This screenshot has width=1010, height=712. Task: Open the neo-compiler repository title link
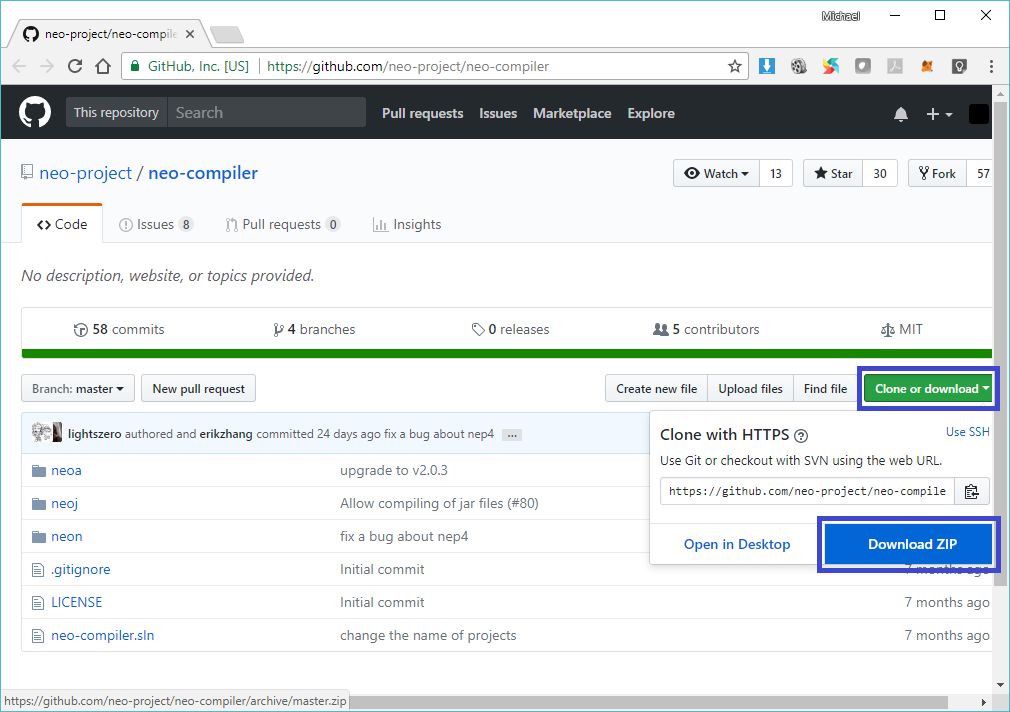click(203, 173)
